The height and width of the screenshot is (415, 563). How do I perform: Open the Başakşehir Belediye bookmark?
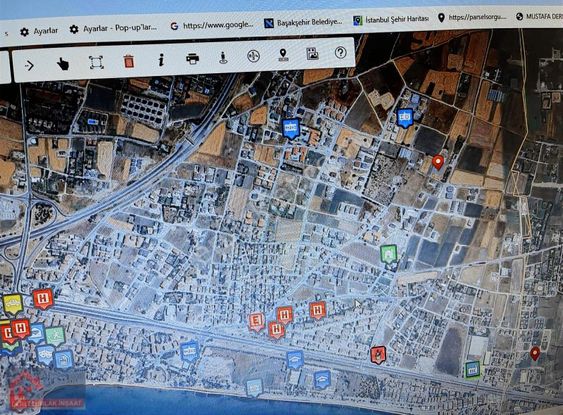(303, 22)
